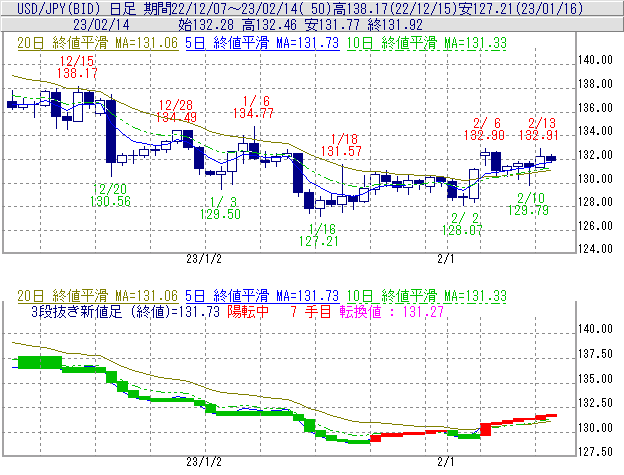Screen dimensions: 624x475
Task: Click the 12/20 130.56 trough label
Action: 110,195
